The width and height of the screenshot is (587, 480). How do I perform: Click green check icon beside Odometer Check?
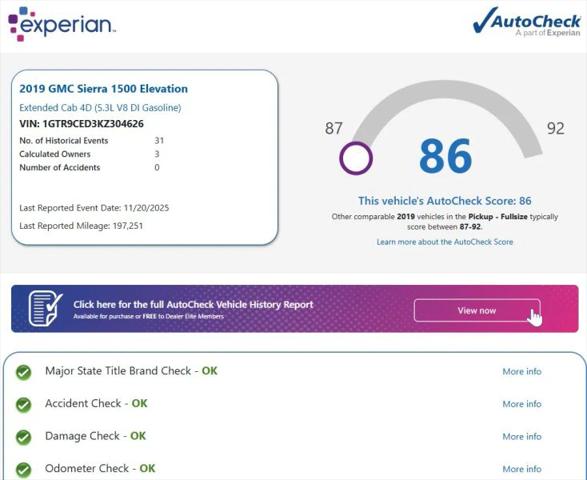(x=24, y=470)
